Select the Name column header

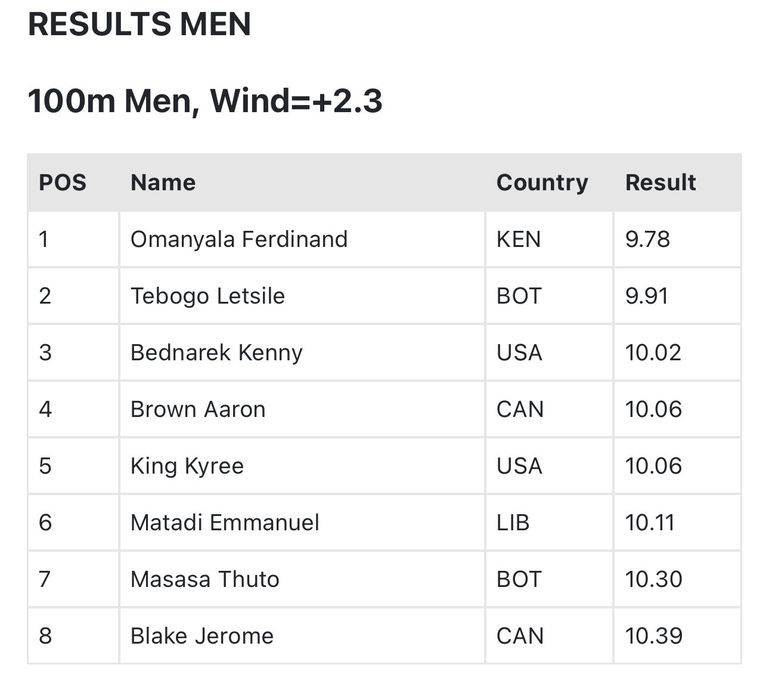(x=163, y=183)
